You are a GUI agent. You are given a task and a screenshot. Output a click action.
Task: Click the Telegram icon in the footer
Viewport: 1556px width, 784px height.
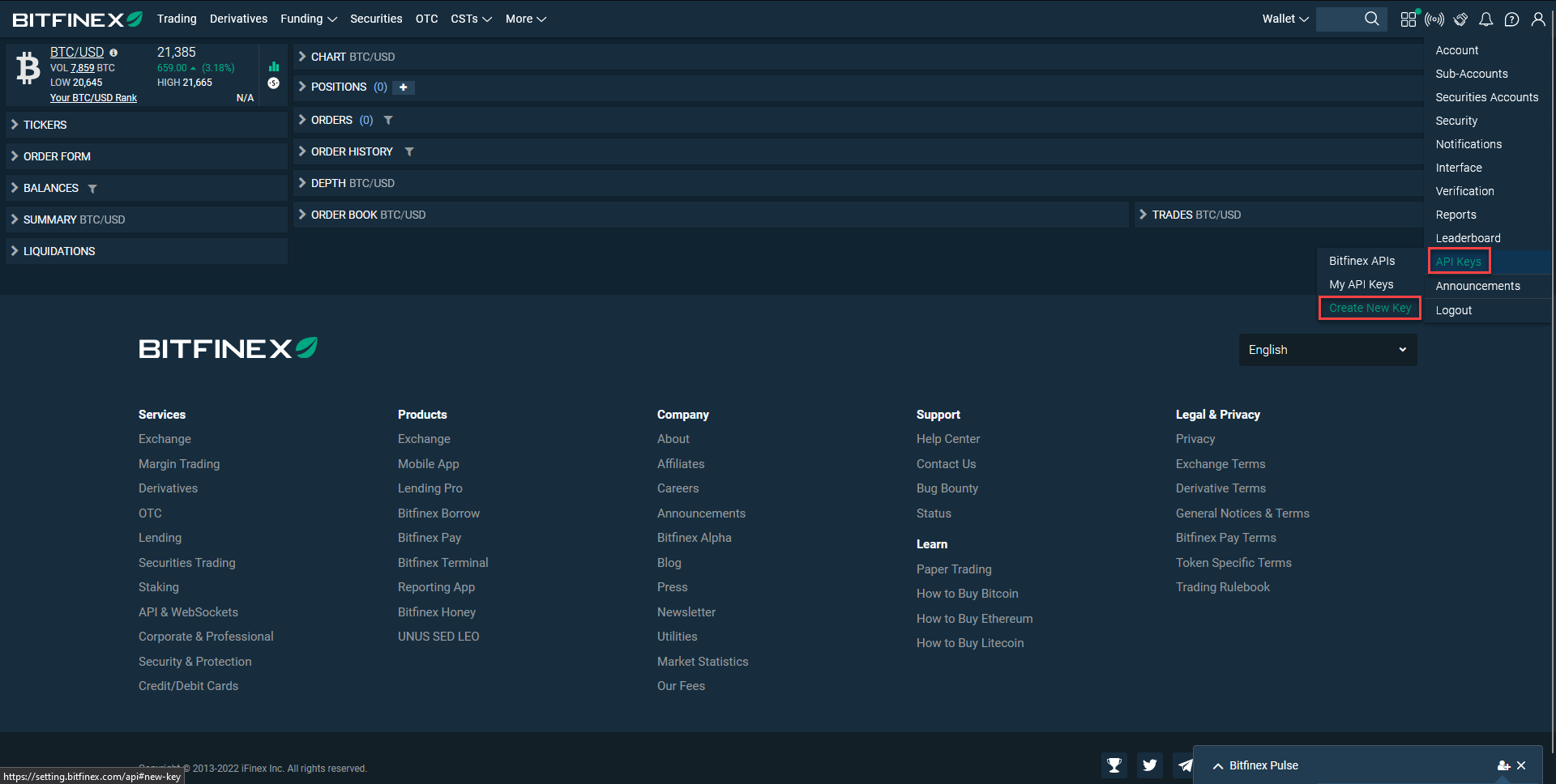pos(1185,765)
